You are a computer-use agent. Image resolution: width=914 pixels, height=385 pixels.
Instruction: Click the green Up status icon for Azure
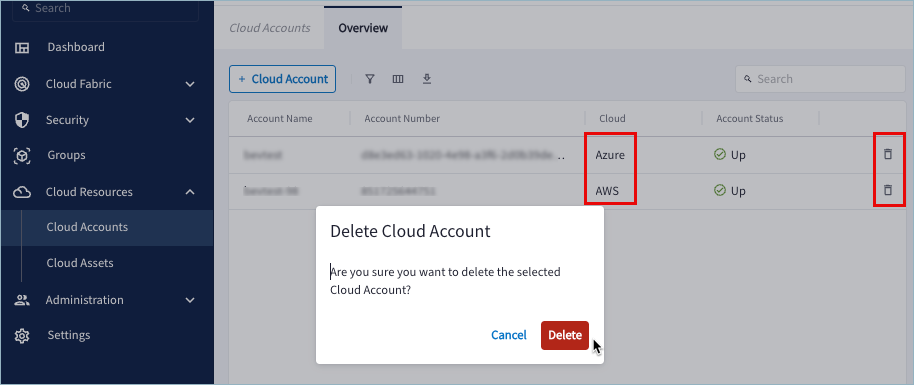719,155
